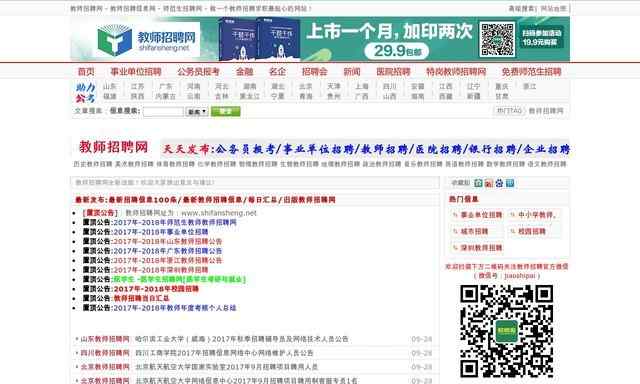
Task: Open hot info link 事业单位招聘 in sidebar
Action: pos(481,215)
